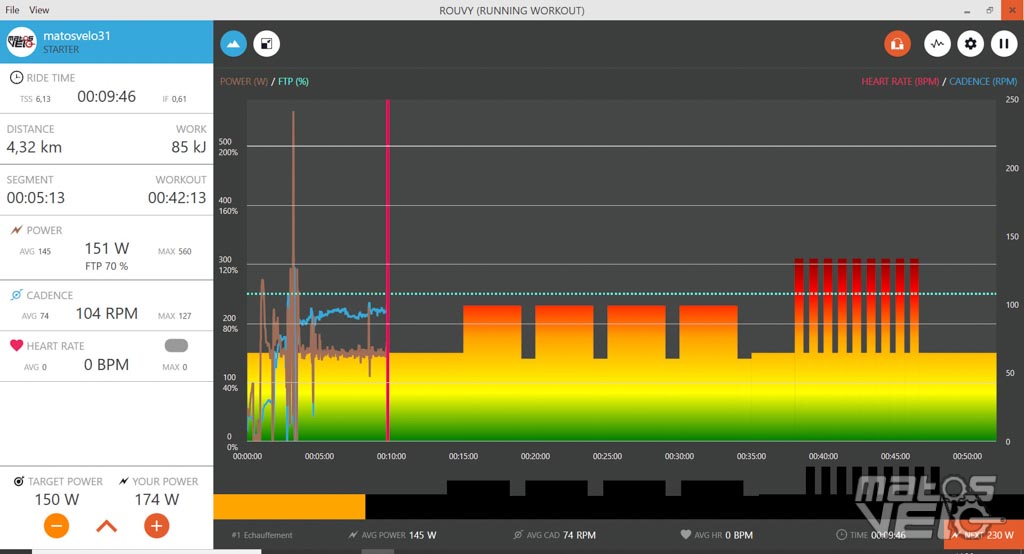Screen dimensions: 1024x554
Task: Click the POWER (W) chart legend
Action: pyautogui.click(x=244, y=82)
